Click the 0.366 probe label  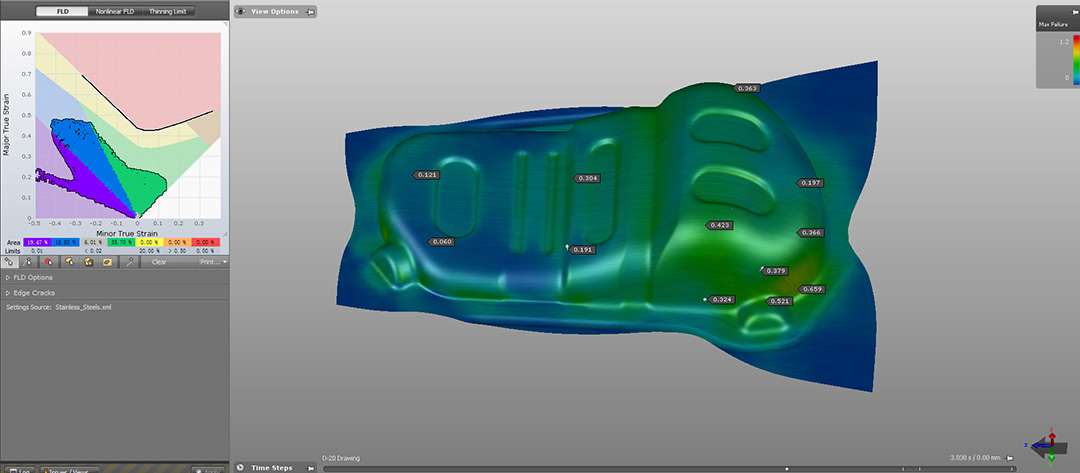(811, 233)
